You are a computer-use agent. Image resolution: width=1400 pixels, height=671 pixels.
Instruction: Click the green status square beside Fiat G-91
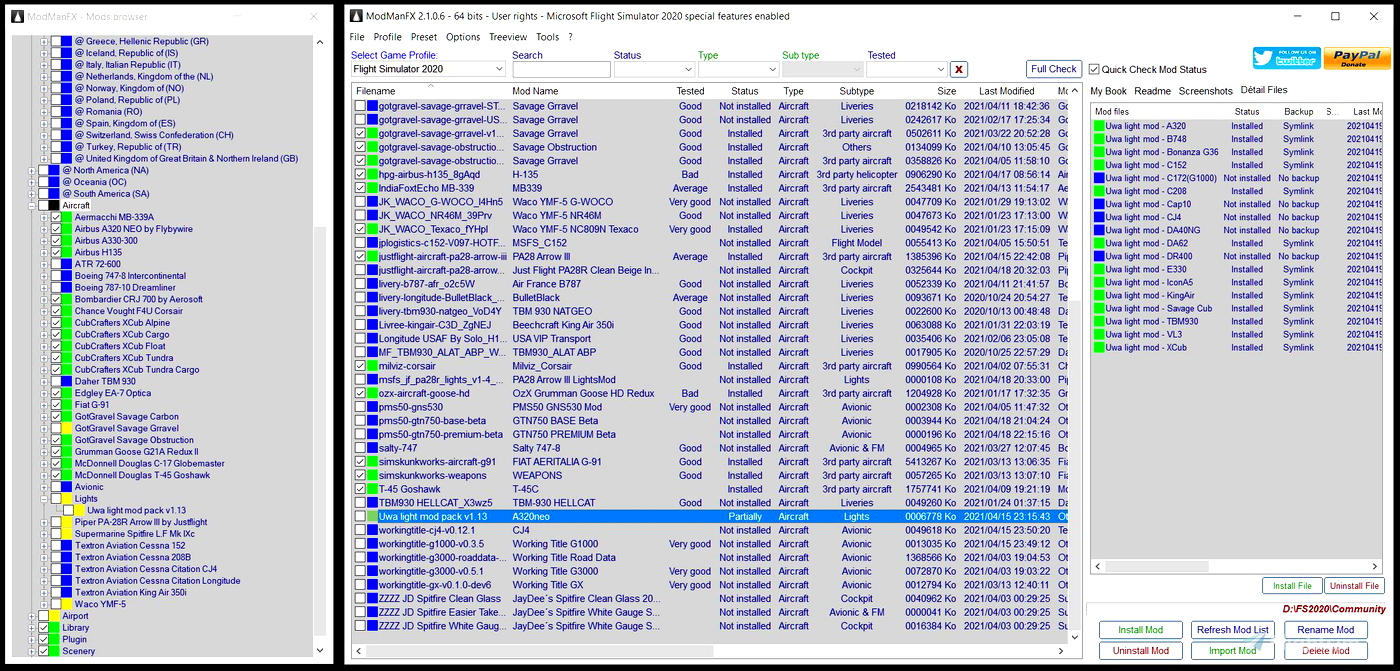point(67,405)
